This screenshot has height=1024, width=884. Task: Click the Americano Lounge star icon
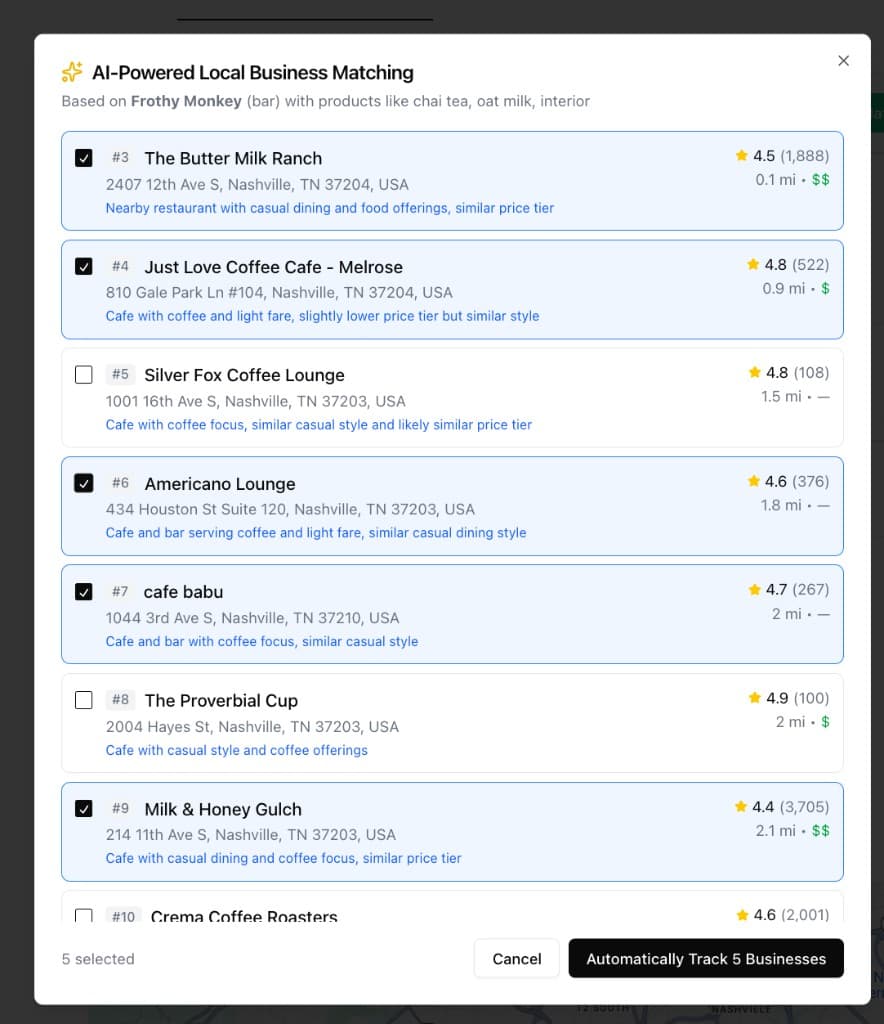coord(753,481)
